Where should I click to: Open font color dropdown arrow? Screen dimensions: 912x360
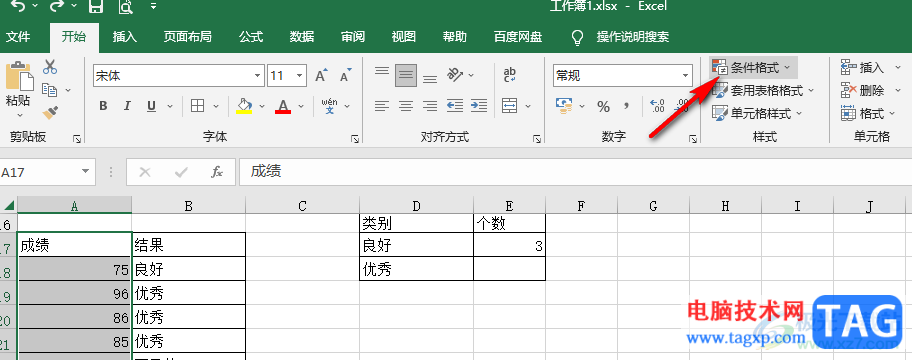point(301,106)
